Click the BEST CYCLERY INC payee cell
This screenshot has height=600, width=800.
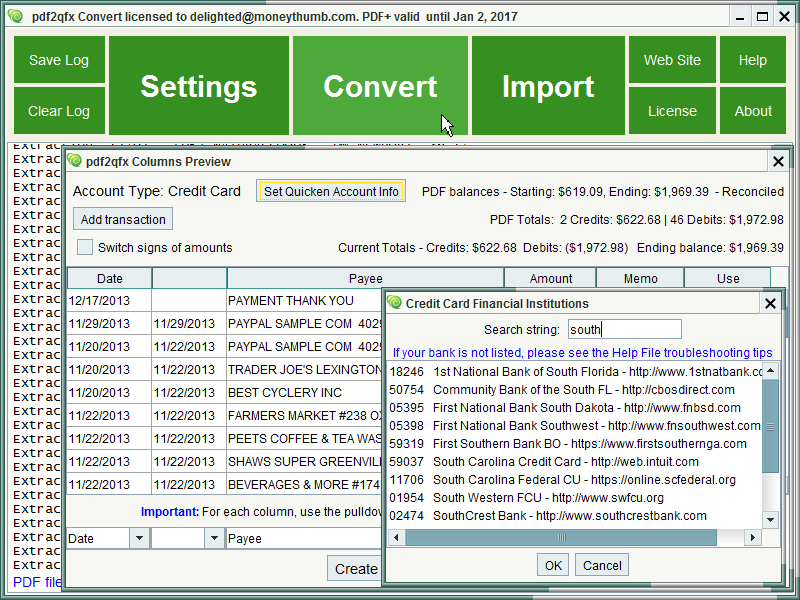(305, 392)
